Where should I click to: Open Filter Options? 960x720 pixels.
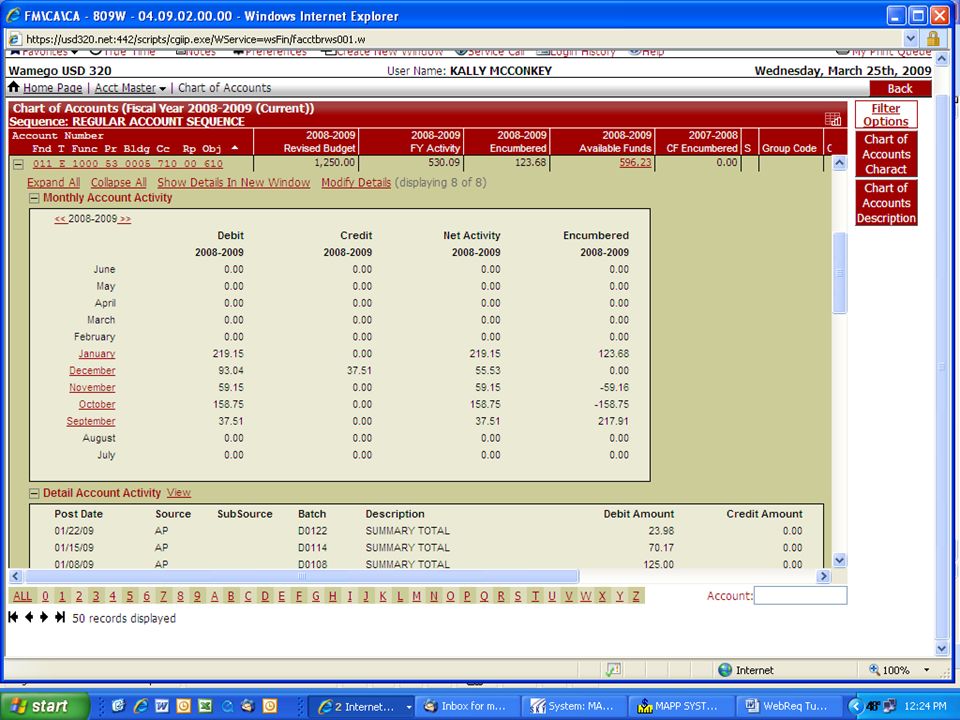pos(886,114)
